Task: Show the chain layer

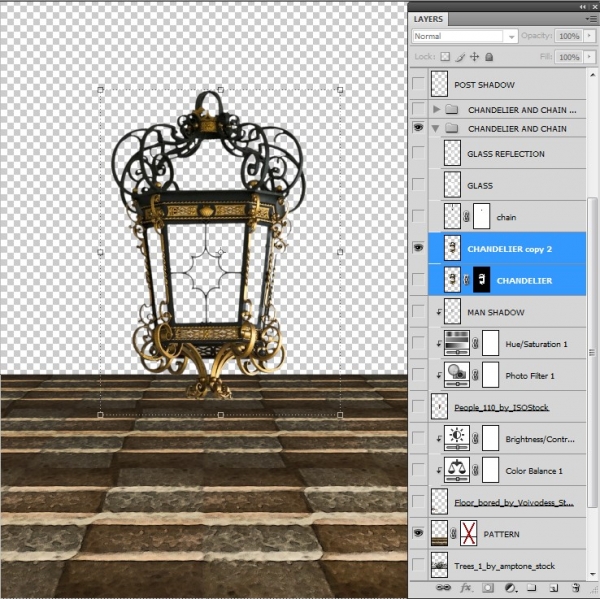Action: tap(418, 216)
